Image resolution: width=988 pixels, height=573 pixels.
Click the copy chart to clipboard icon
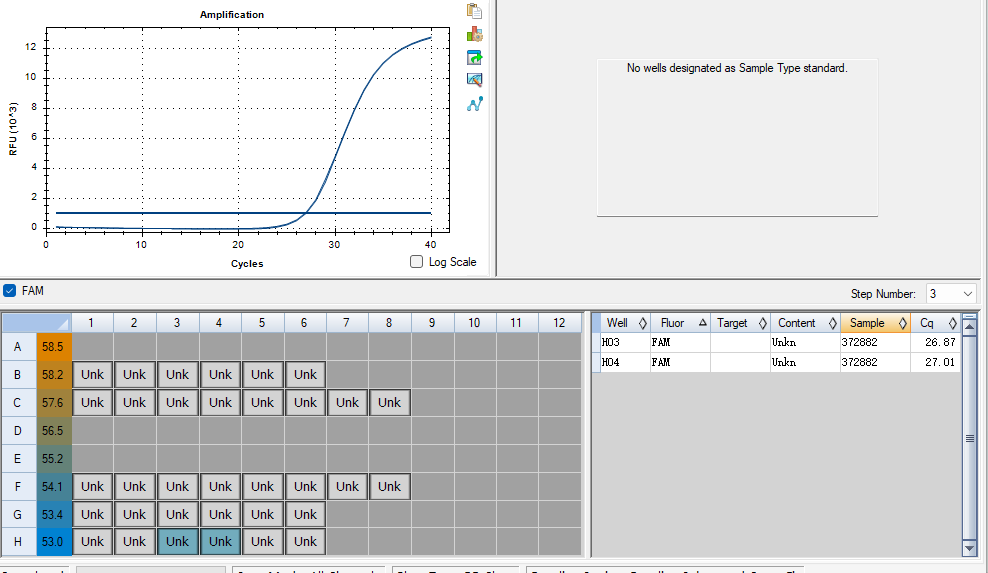pos(474,11)
